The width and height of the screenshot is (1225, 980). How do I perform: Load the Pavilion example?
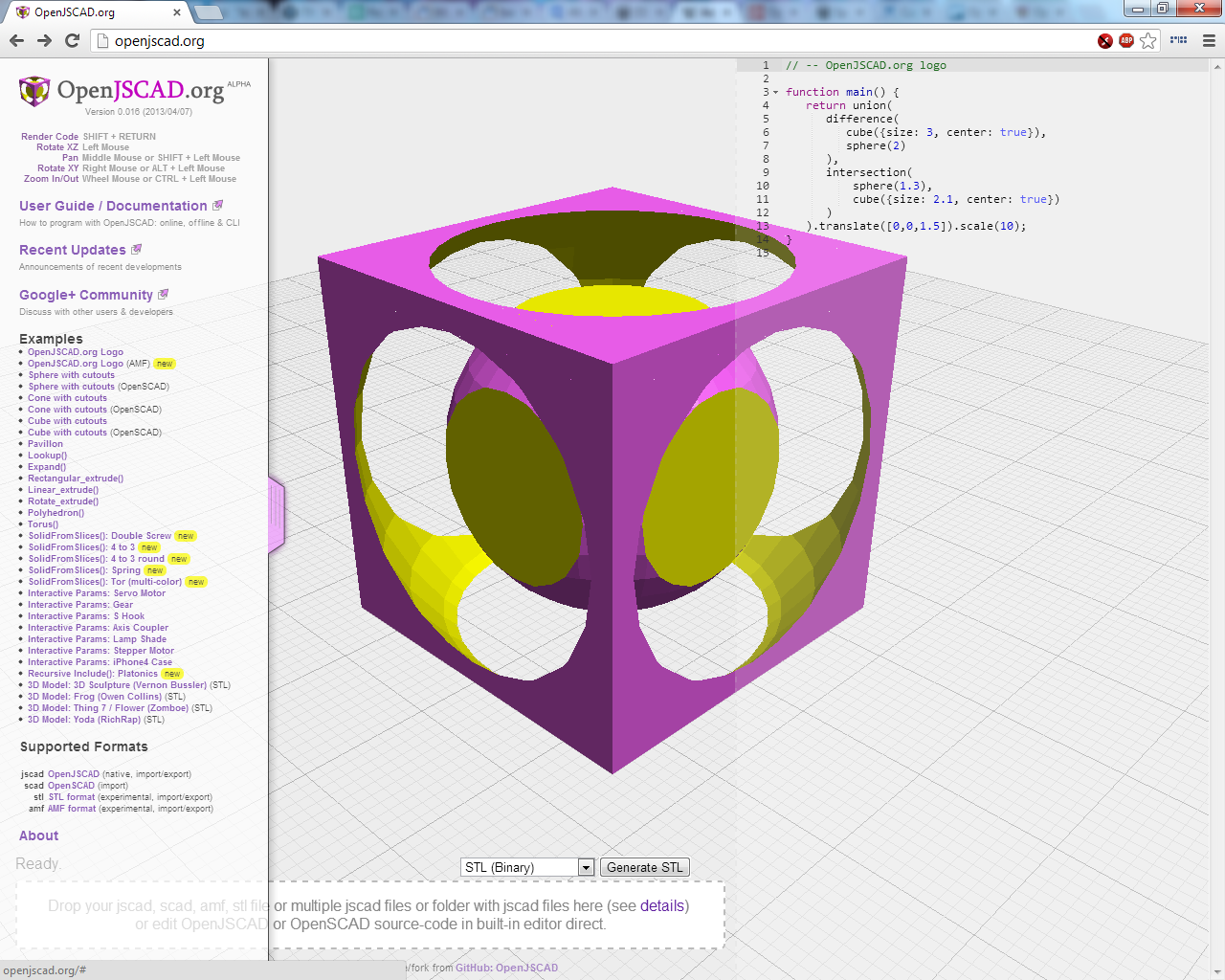coord(45,444)
